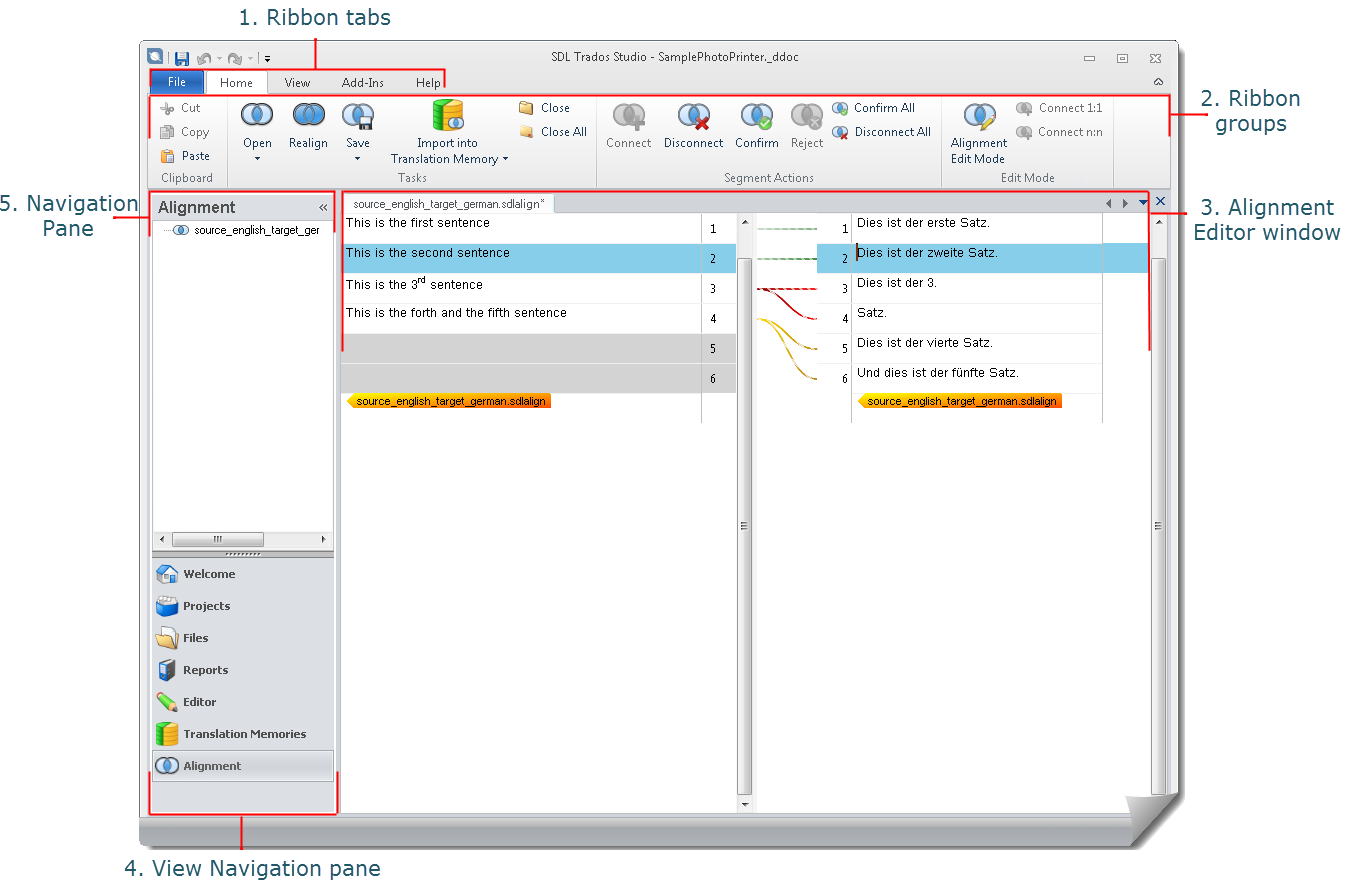Image resolution: width=1345 pixels, height=881 pixels.
Task: Click Import into Translation Memory icon
Action: (x=448, y=115)
